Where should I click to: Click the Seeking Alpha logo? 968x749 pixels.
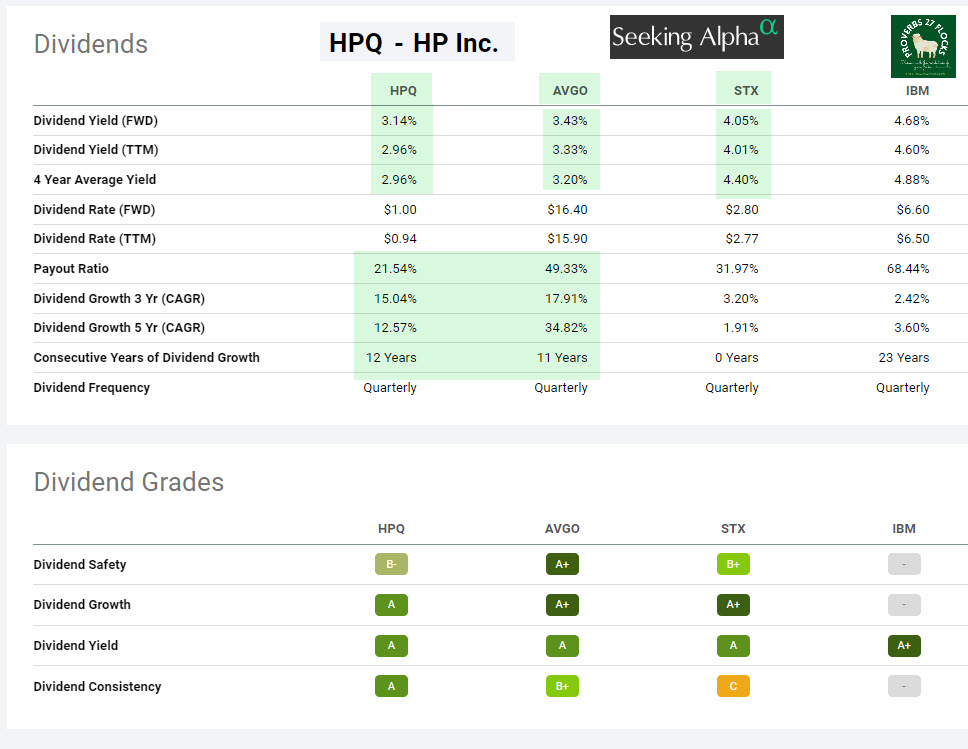(x=696, y=37)
